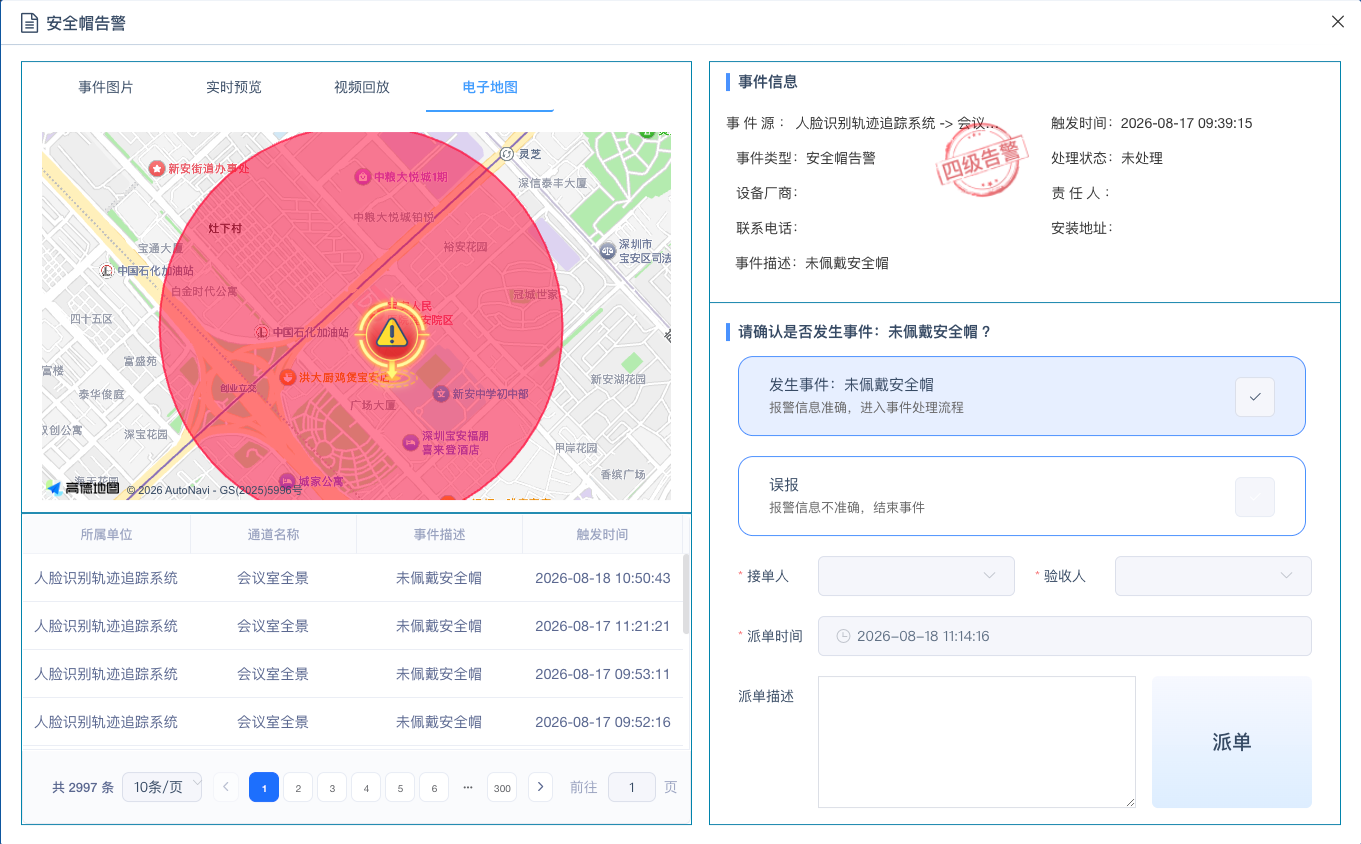Select row with time 2026-08-17 09:52:16

pyautogui.click(x=353, y=722)
